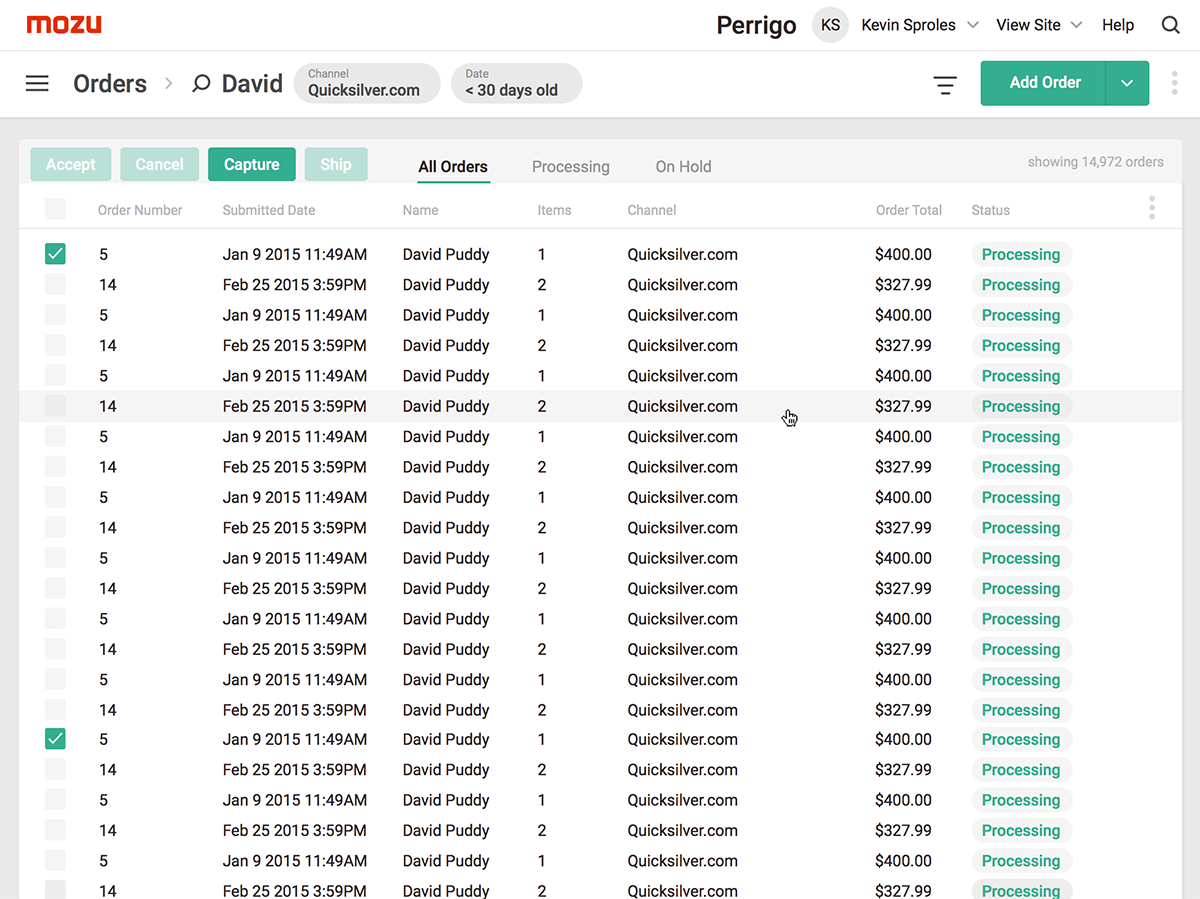Click the showing 14,972 orders text
This screenshot has height=899, width=1200.
pyautogui.click(x=1095, y=162)
